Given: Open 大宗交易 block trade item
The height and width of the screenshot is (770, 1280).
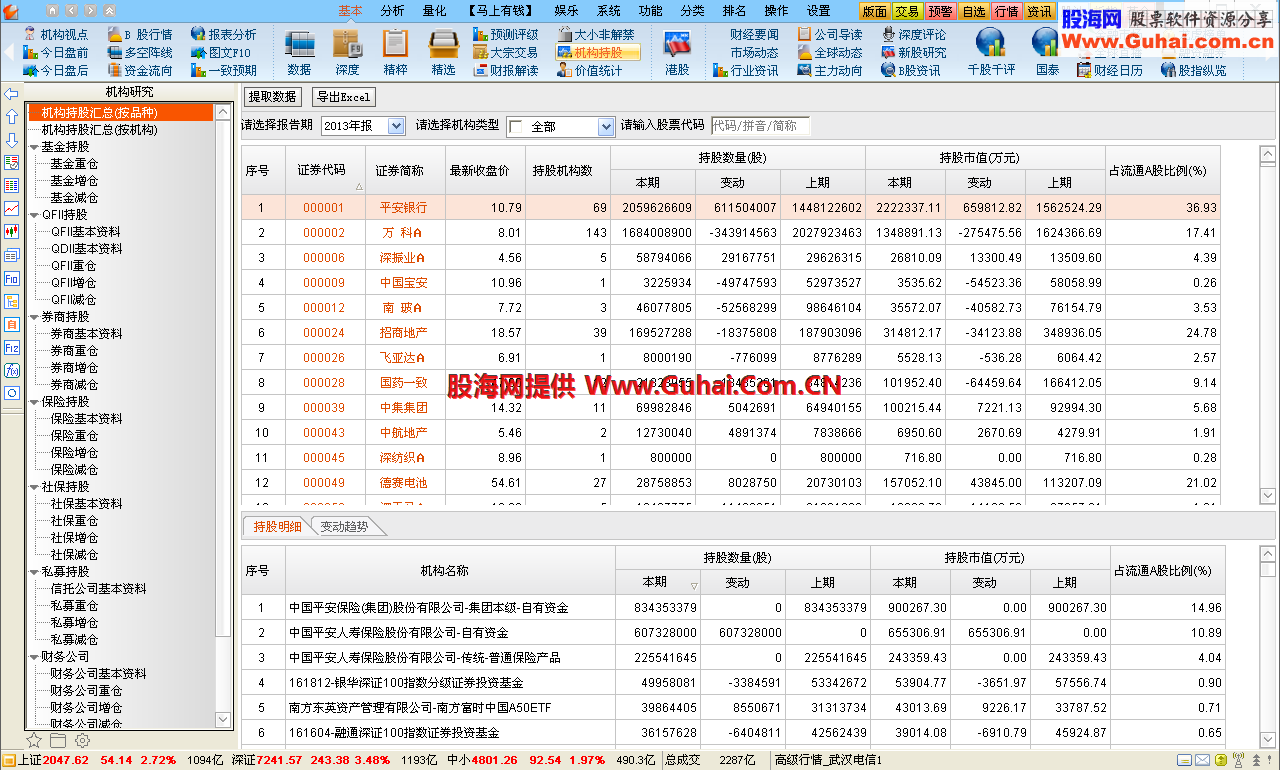Looking at the screenshot, I should (505, 52).
